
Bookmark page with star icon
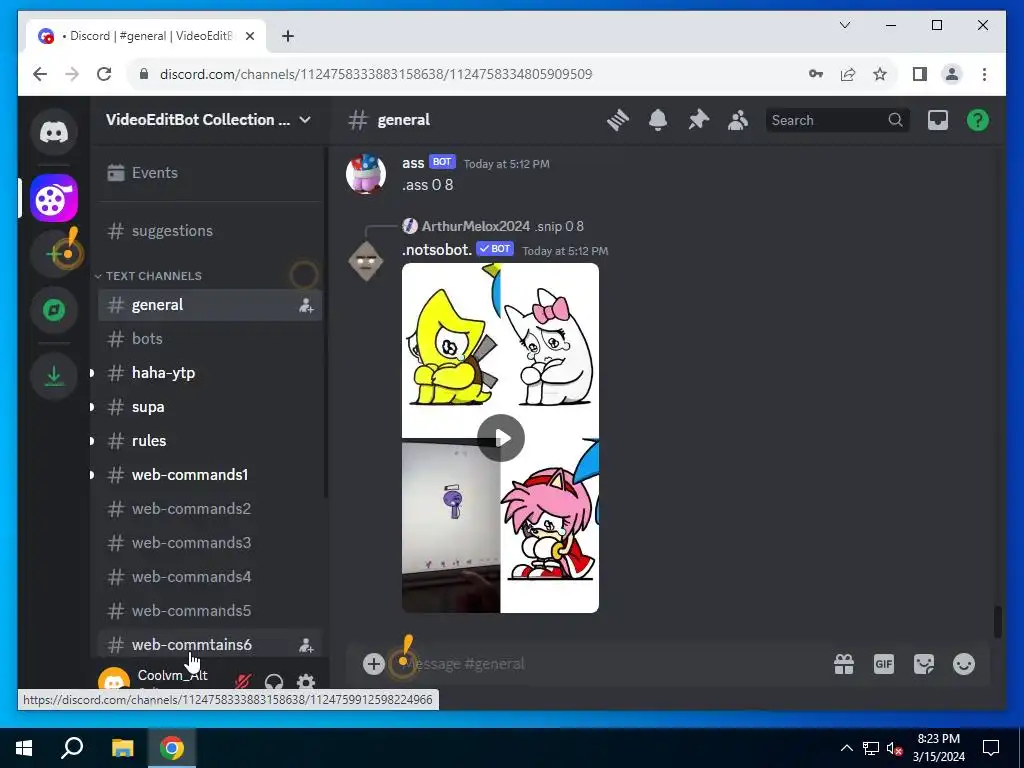click(880, 74)
